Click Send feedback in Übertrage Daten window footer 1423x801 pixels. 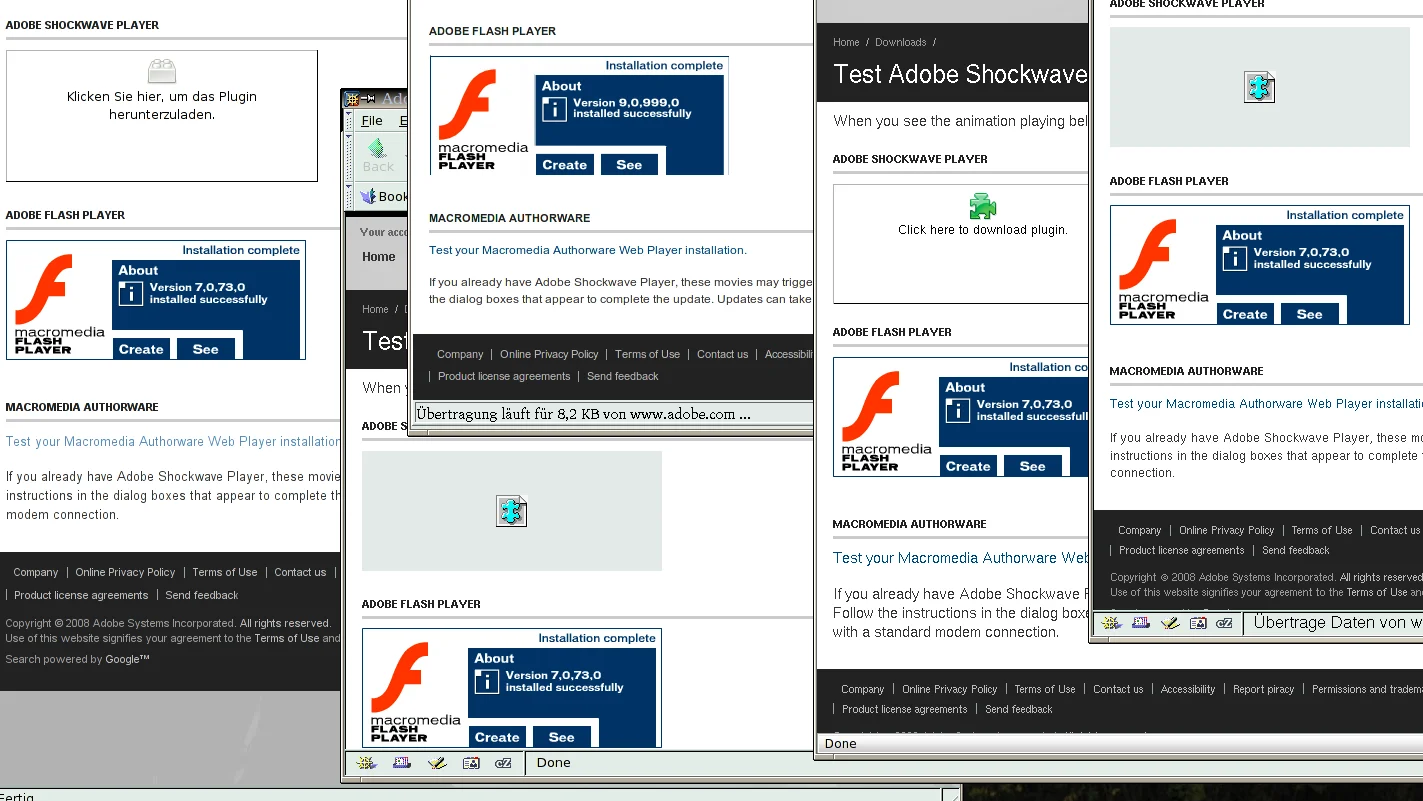point(1295,550)
